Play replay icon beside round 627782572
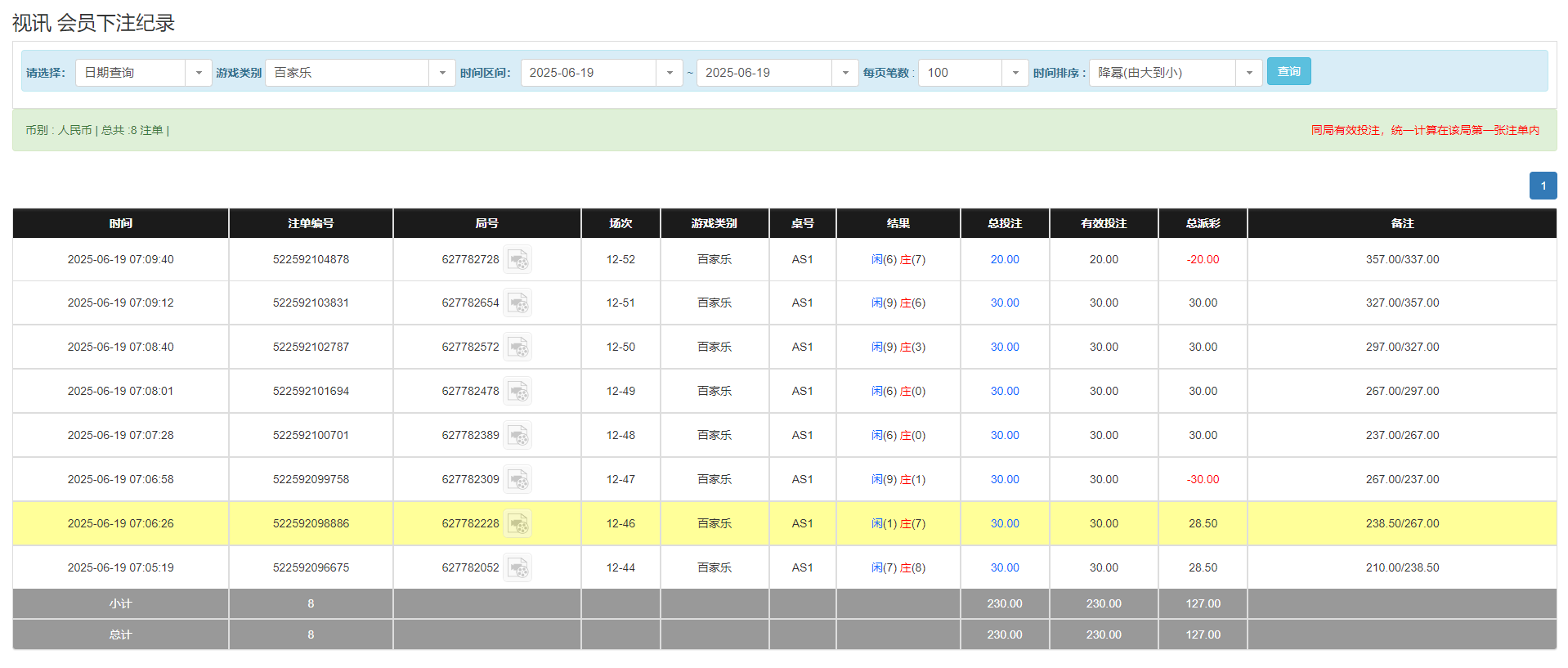The height and width of the screenshot is (668, 1568). [517, 347]
